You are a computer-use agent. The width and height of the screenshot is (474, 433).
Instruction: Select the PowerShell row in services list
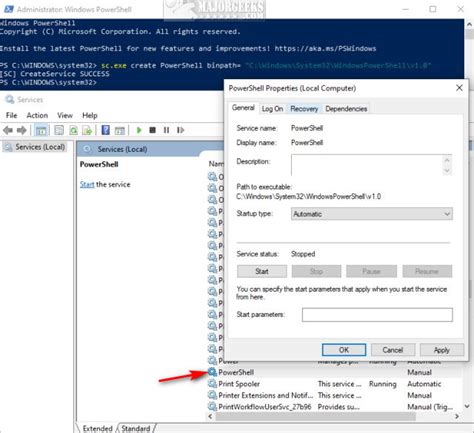coord(334,372)
